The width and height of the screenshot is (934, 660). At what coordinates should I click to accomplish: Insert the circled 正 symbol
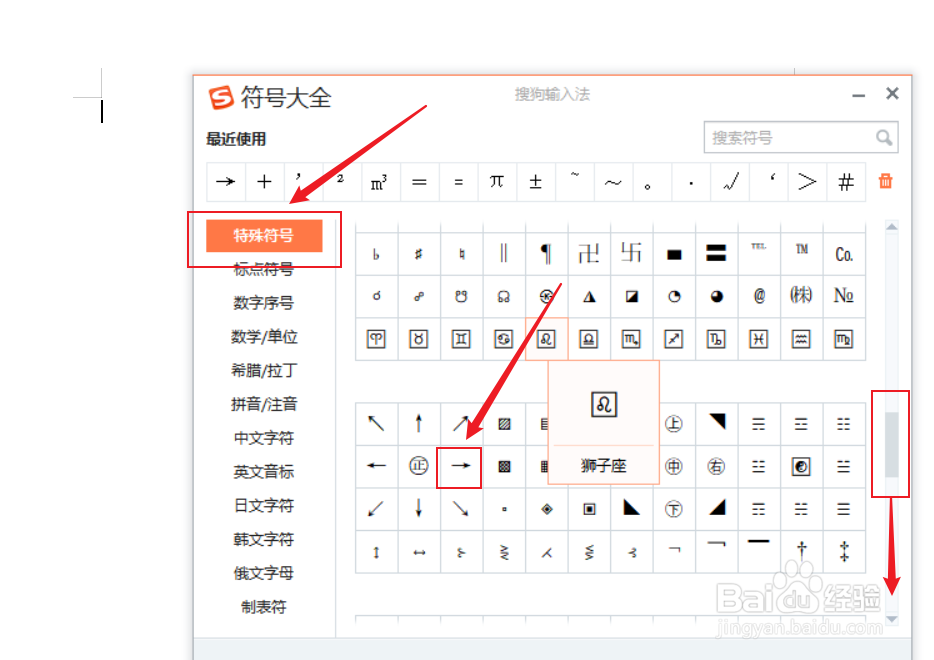419,466
